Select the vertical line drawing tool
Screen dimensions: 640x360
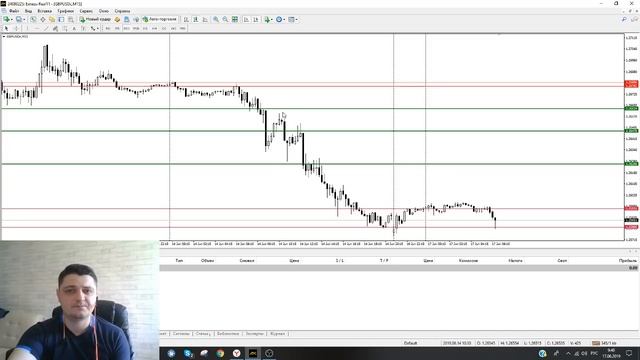click(27, 29)
